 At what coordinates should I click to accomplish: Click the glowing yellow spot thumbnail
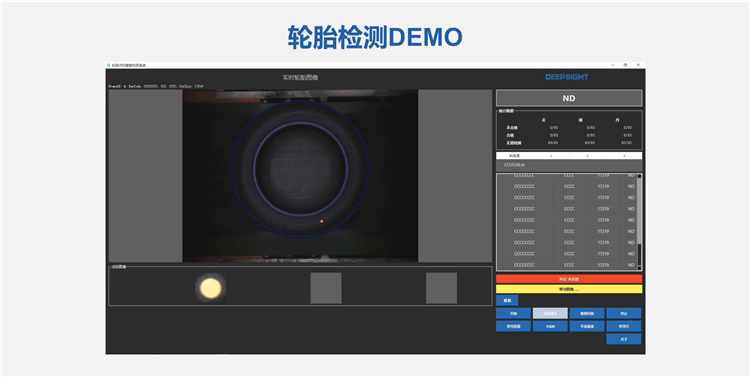(210, 288)
